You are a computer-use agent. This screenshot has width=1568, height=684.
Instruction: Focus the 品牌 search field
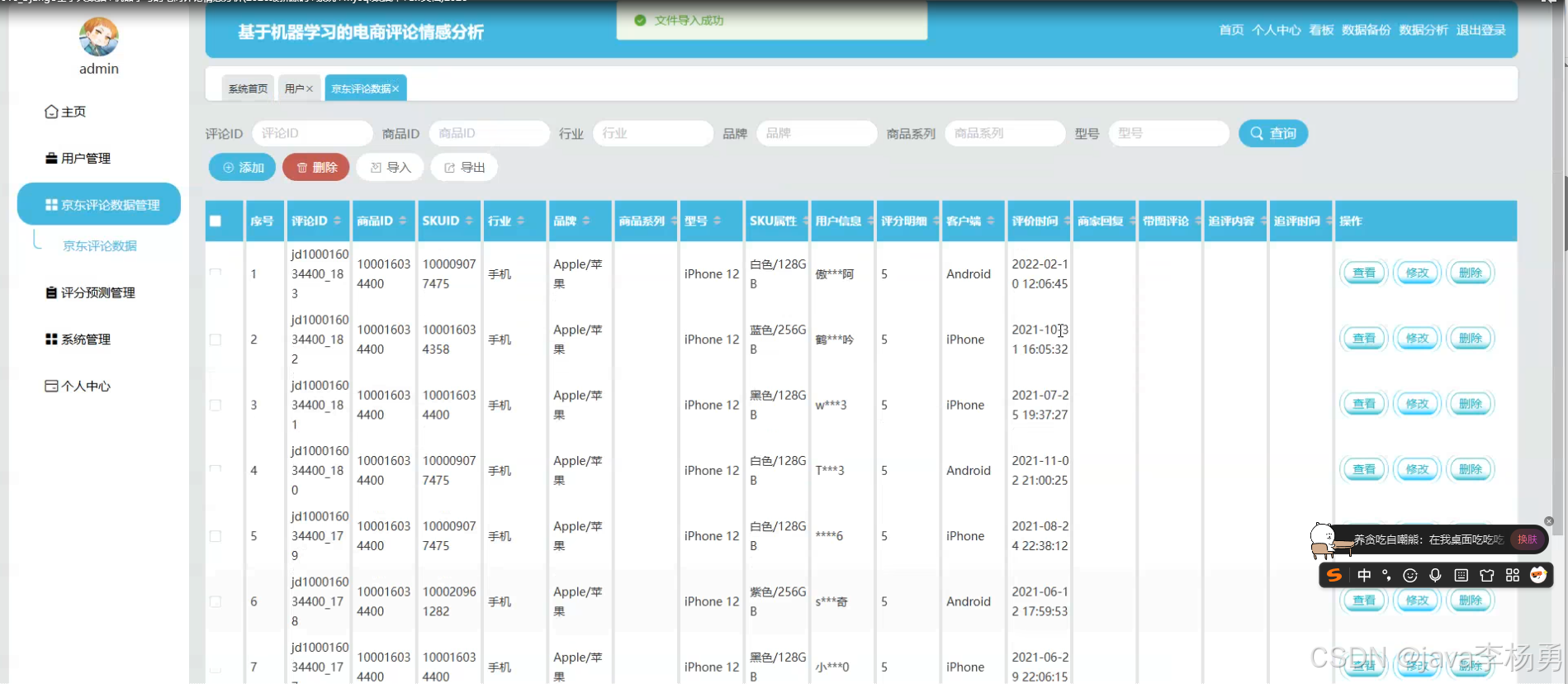[816, 133]
